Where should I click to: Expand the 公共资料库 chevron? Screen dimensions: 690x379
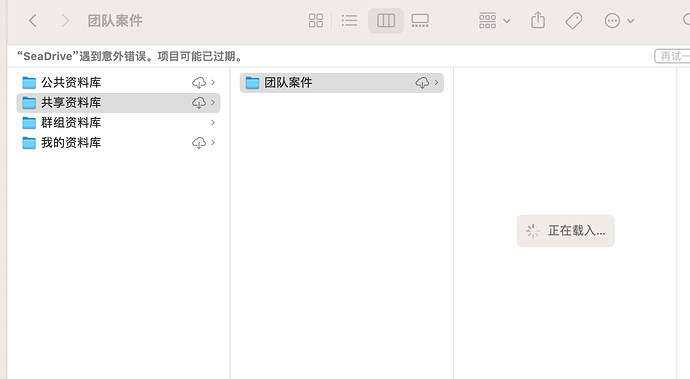pos(213,82)
